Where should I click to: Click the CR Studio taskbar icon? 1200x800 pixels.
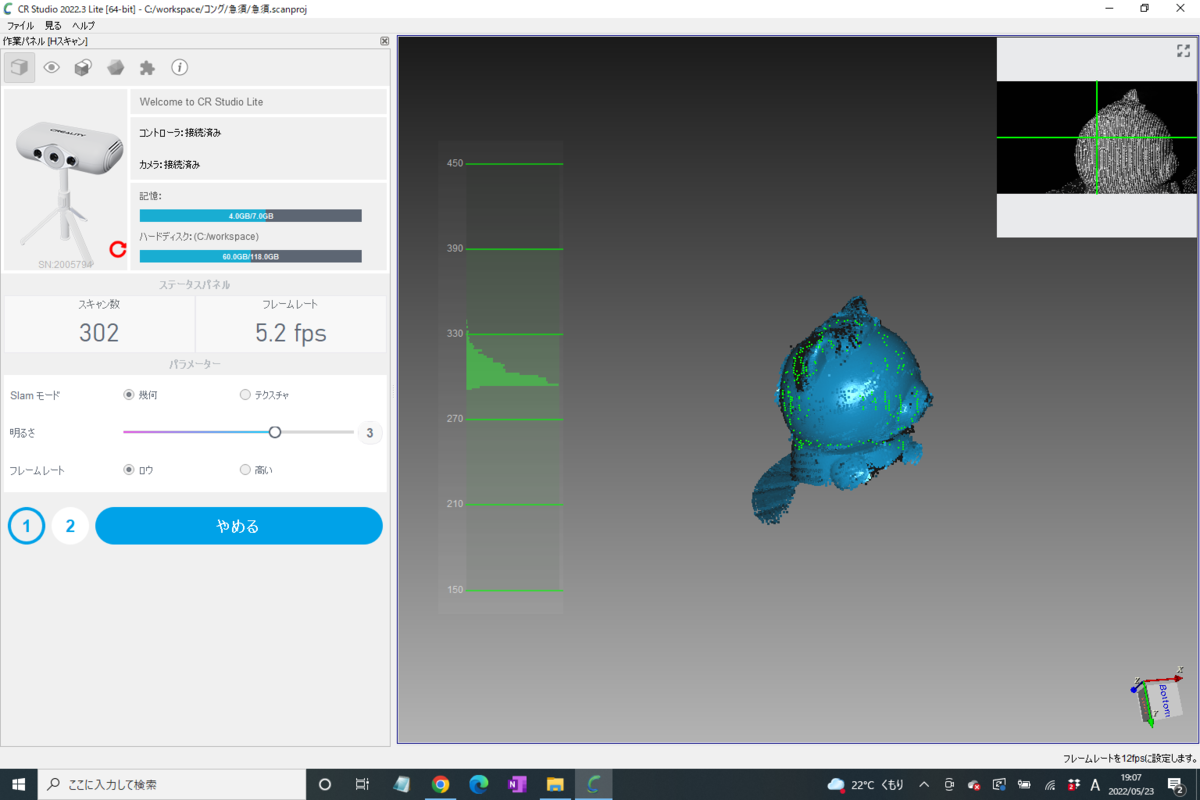click(x=593, y=785)
